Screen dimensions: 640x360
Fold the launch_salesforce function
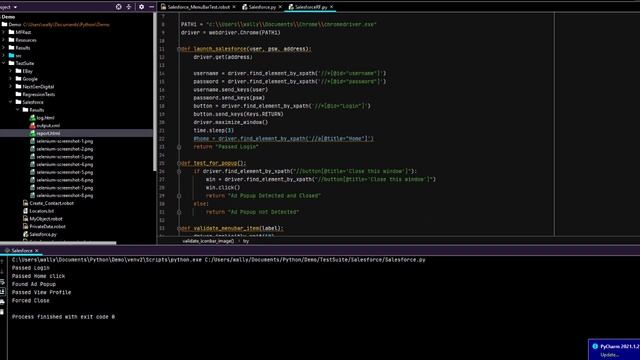[179, 49]
